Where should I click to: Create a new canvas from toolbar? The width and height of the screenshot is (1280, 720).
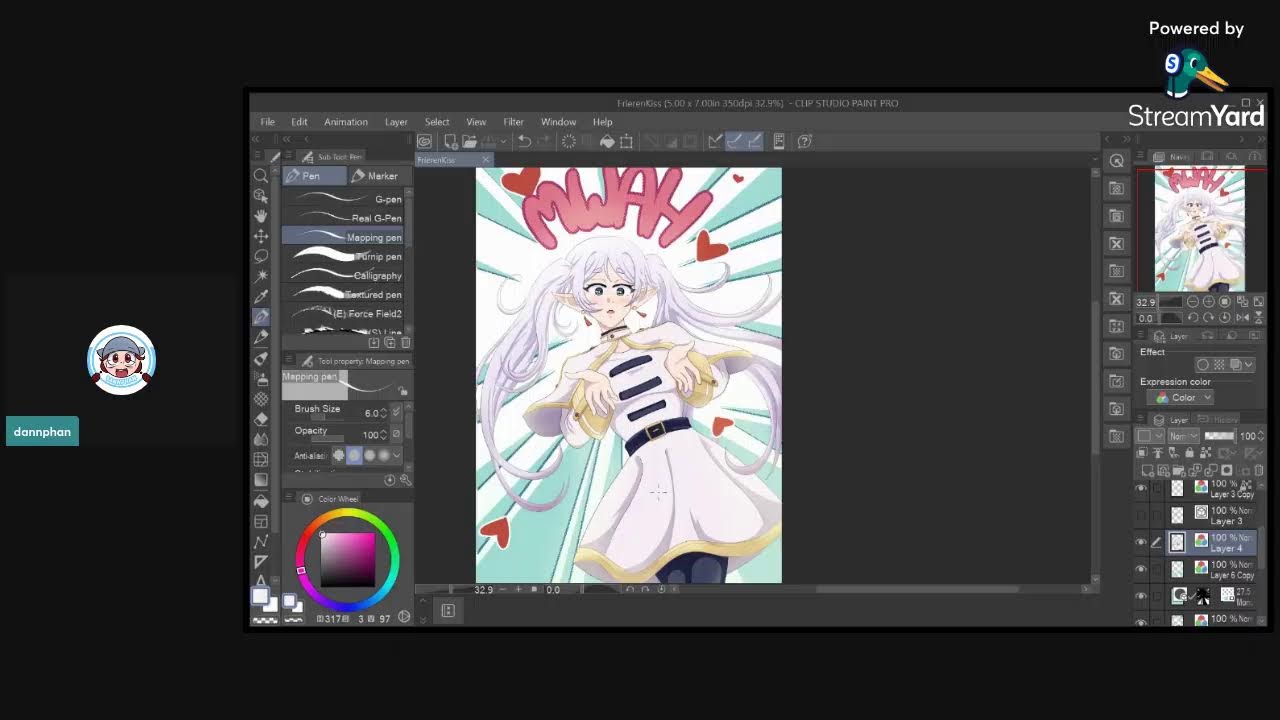pyautogui.click(x=450, y=141)
